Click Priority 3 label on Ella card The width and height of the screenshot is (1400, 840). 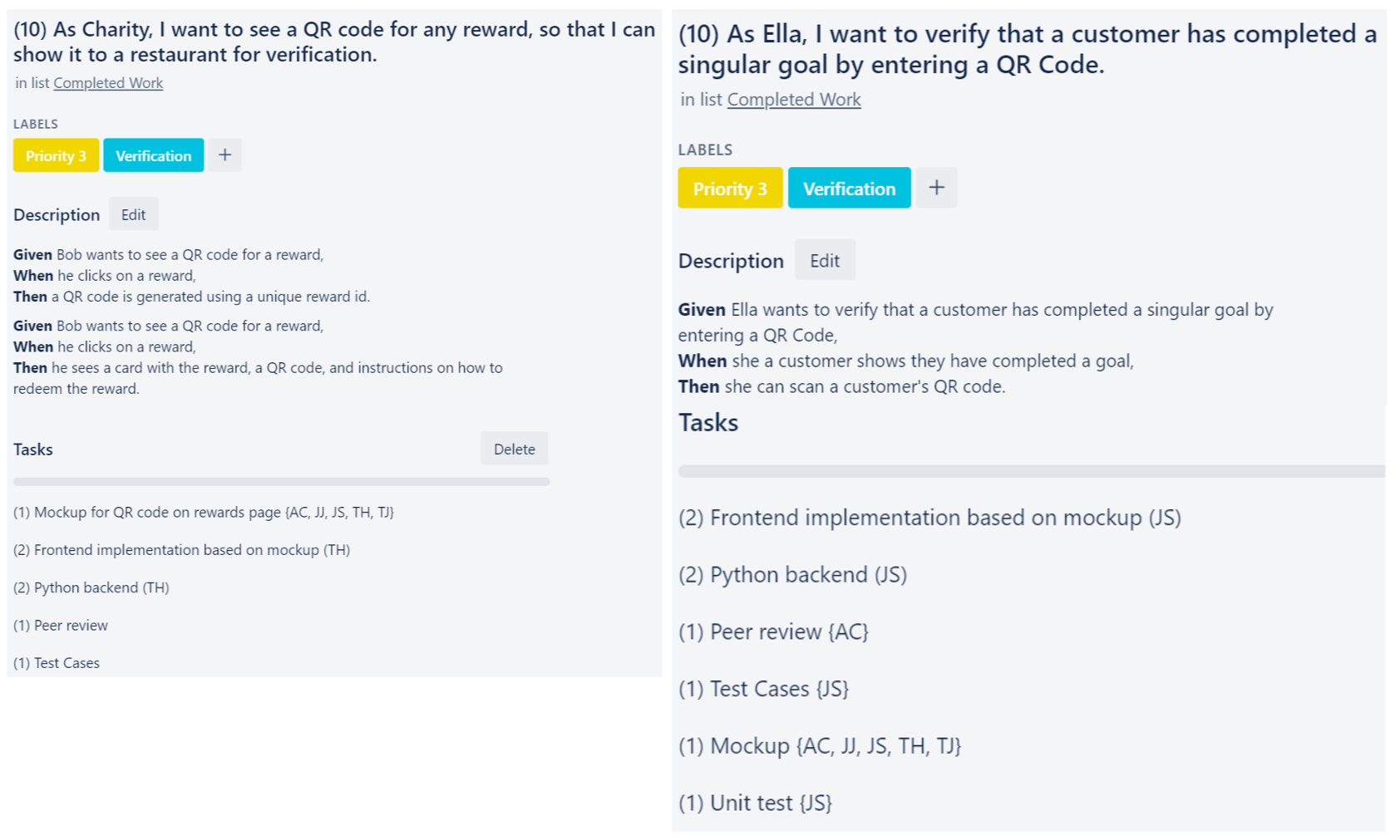730,188
